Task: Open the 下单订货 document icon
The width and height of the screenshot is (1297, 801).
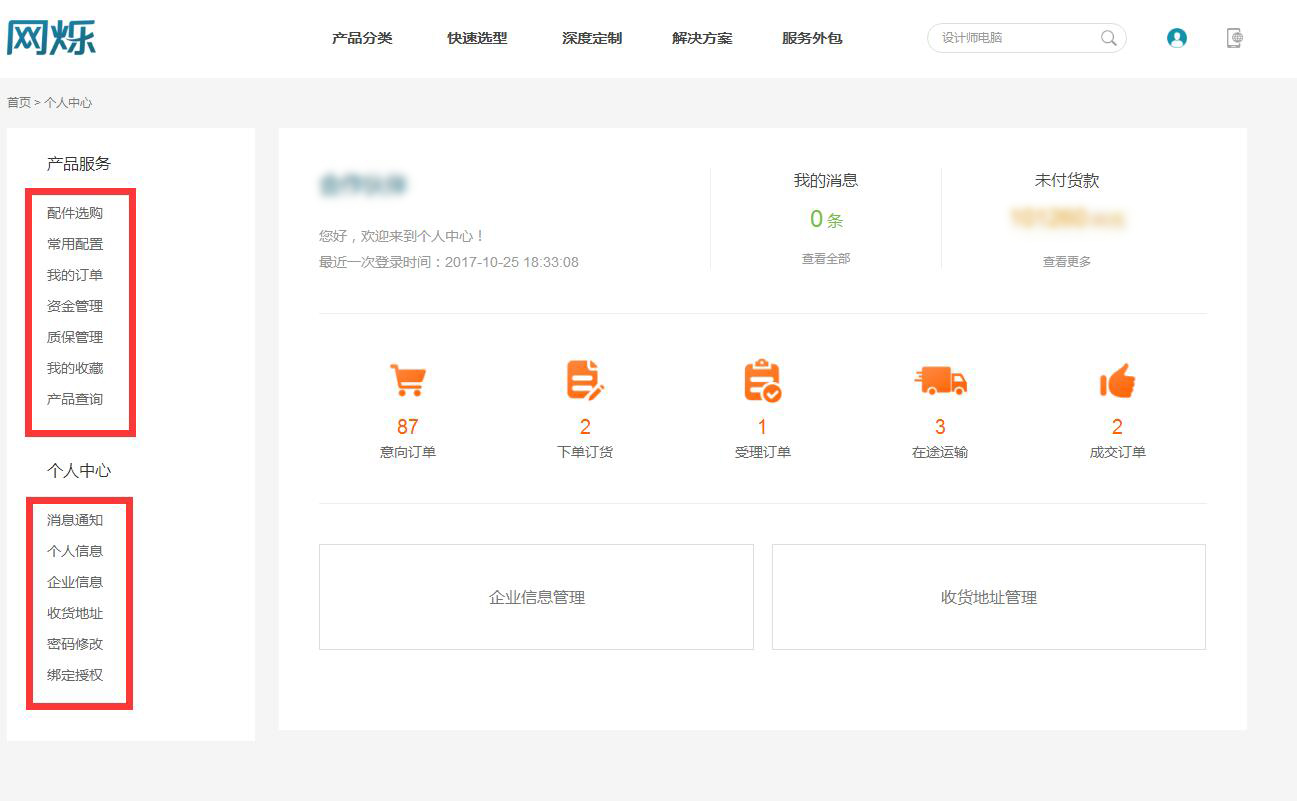Action: tap(585, 381)
